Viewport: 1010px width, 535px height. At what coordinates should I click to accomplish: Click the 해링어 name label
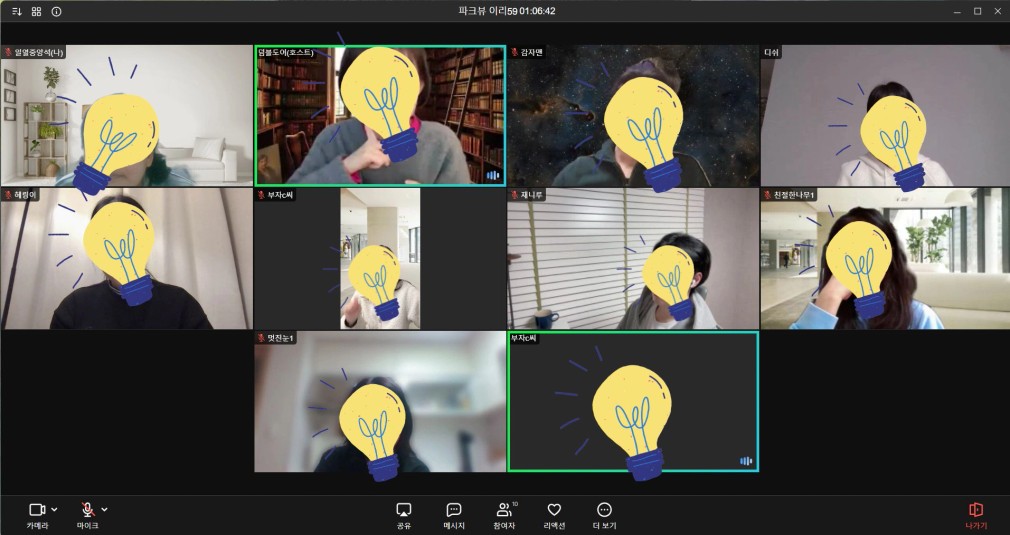pos(25,195)
